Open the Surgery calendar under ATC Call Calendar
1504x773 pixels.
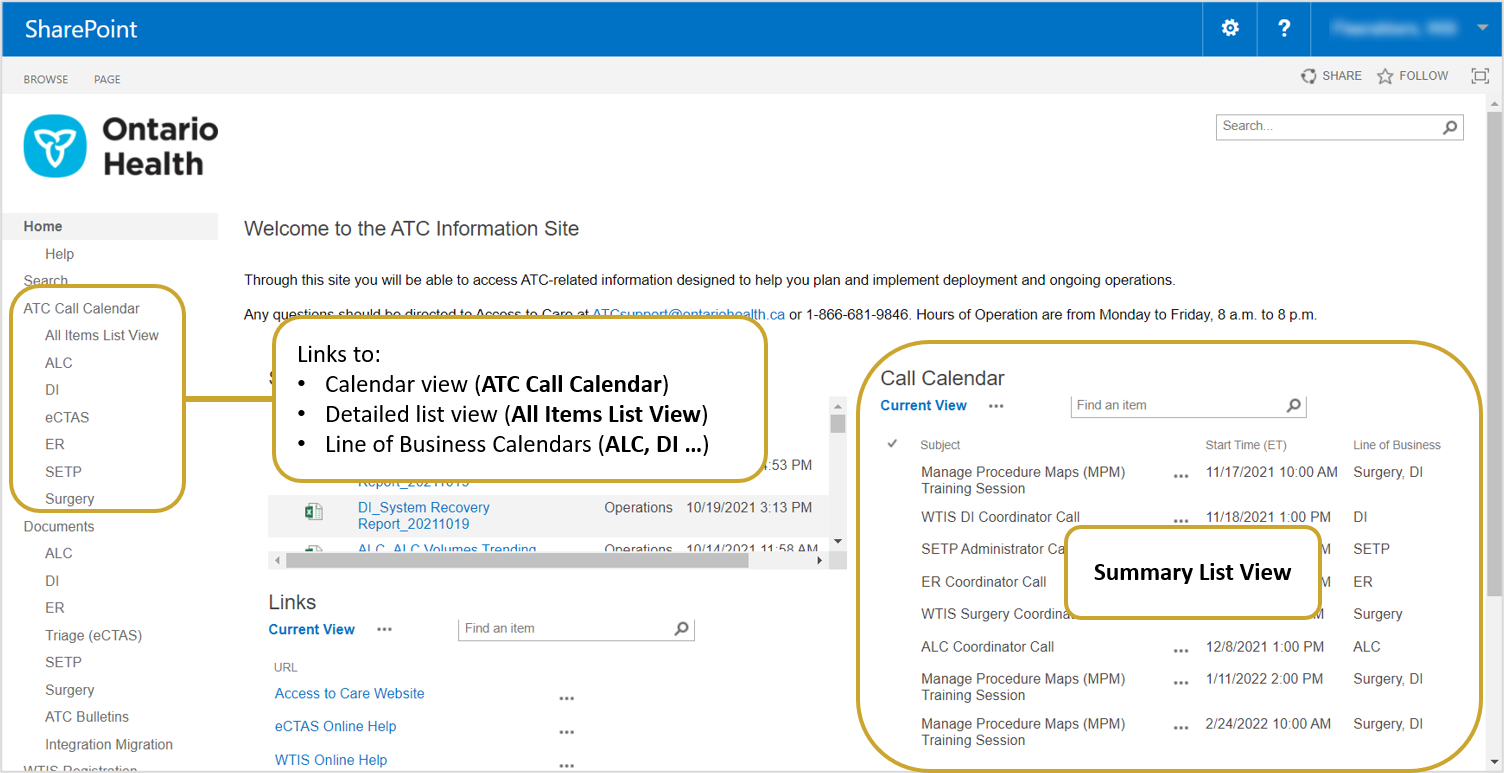(69, 499)
